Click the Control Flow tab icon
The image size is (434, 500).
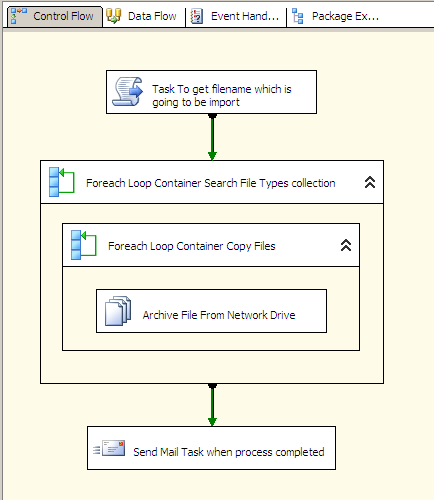coord(18,16)
